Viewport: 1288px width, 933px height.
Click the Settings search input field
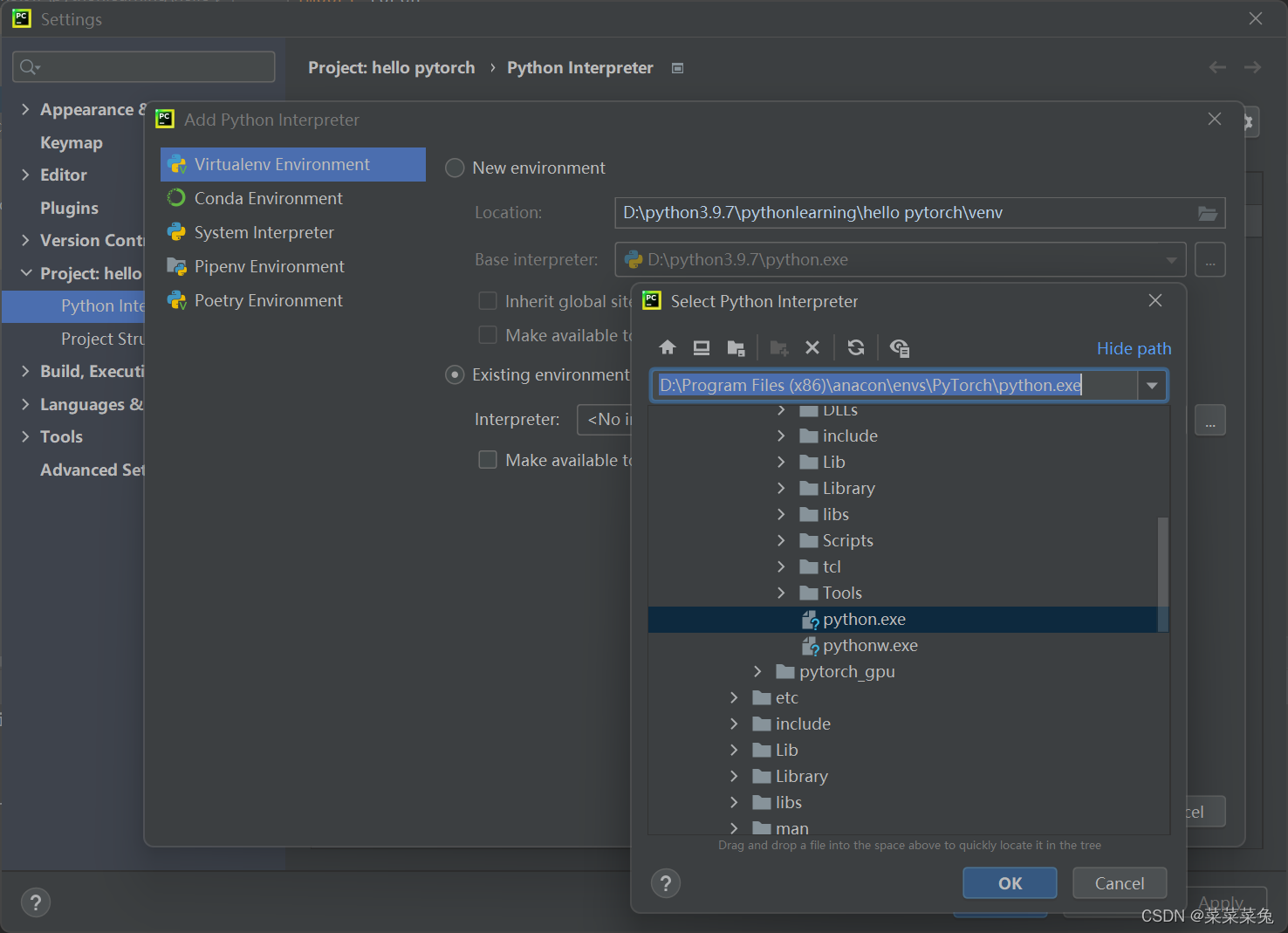[x=144, y=67]
